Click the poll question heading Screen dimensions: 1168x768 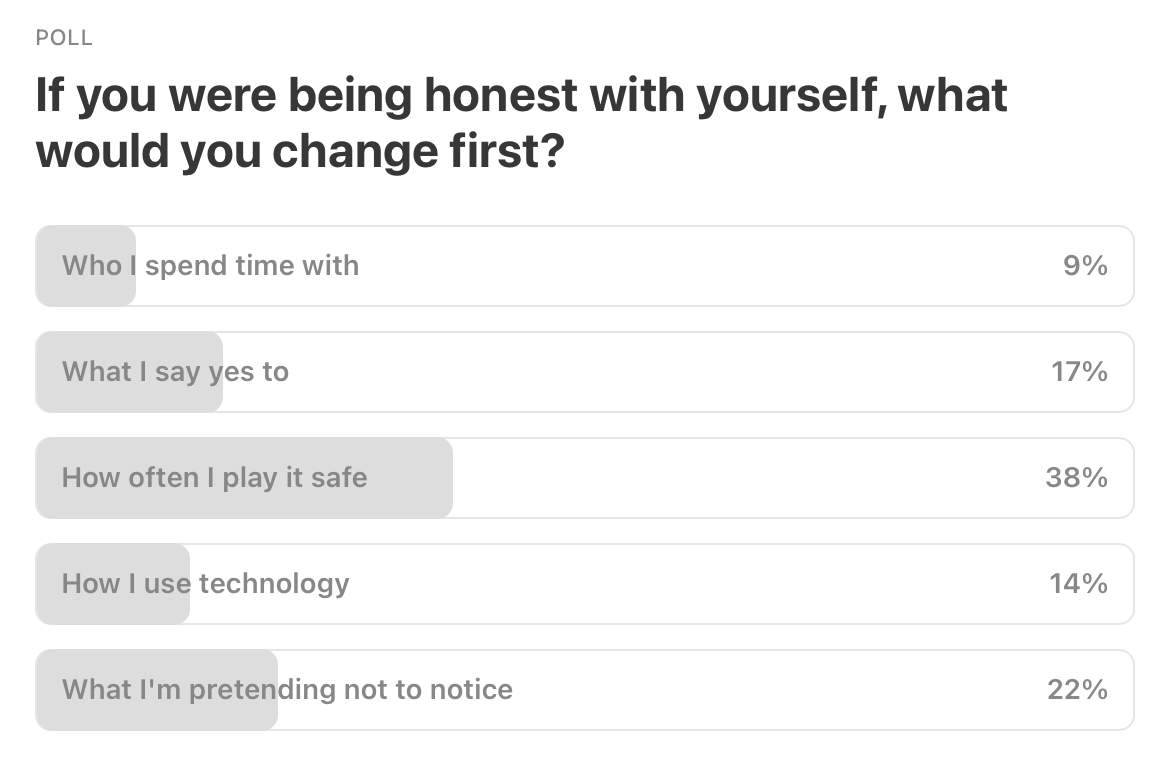(521, 123)
